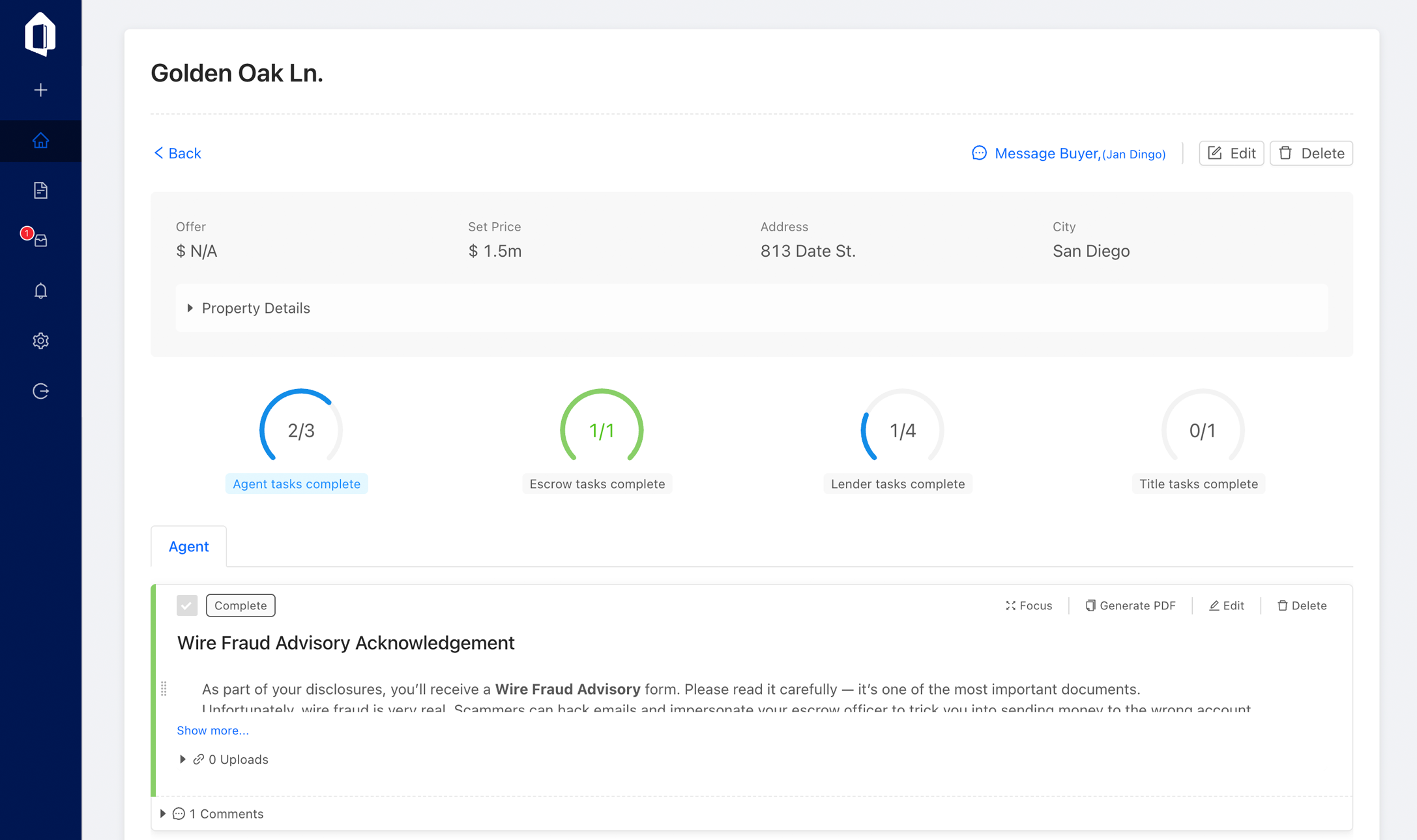Click the Lender tasks 1/4 progress ring

click(x=902, y=429)
